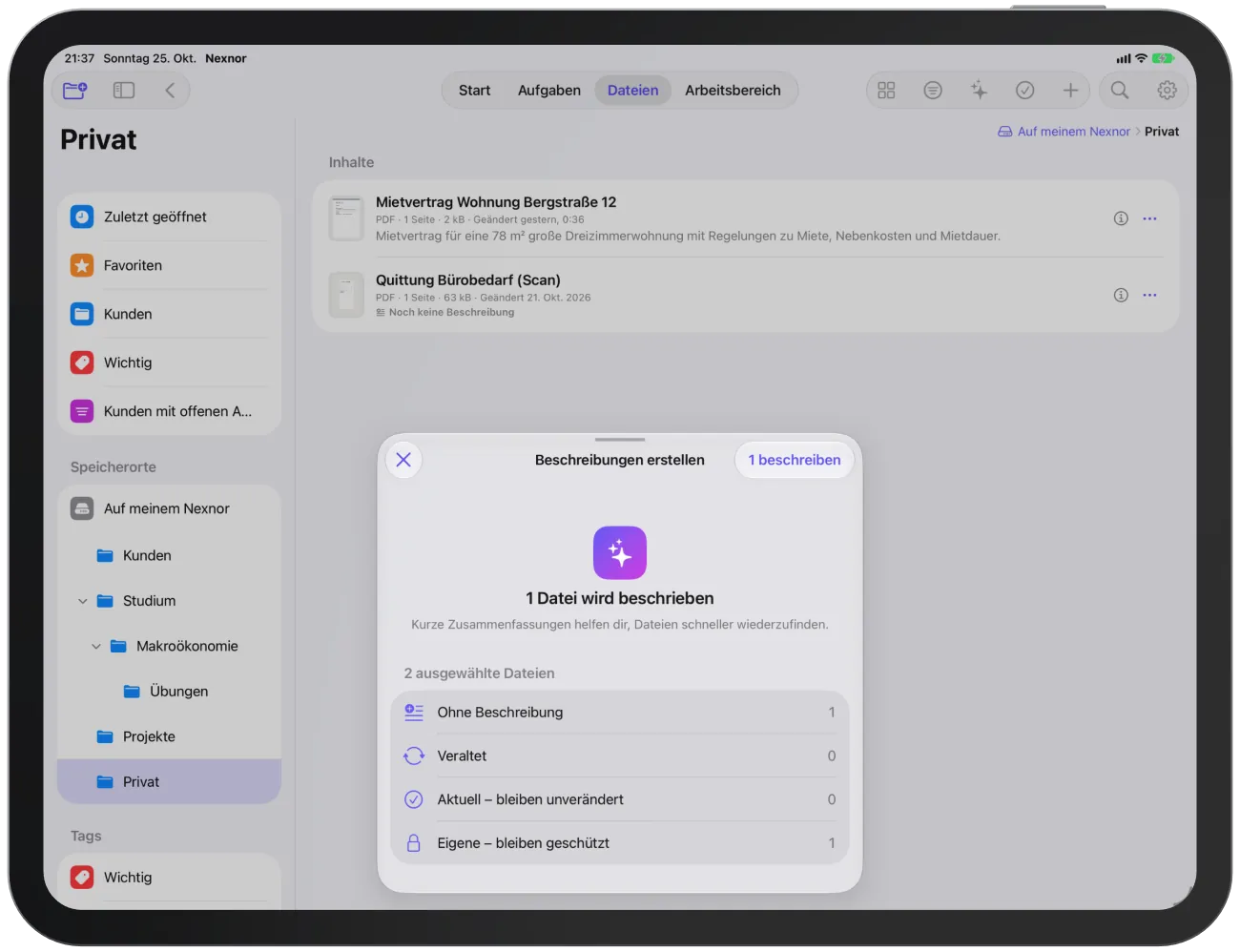
Task: Click the new folder icon in toolbar
Action: tap(74, 91)
